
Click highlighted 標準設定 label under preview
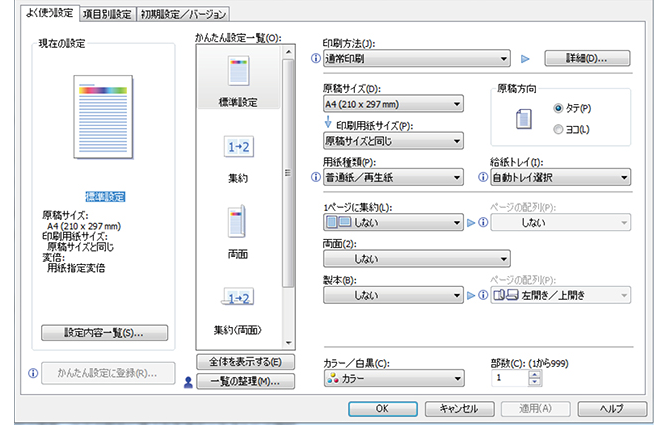pyautogui.click(x=105, y=197)
